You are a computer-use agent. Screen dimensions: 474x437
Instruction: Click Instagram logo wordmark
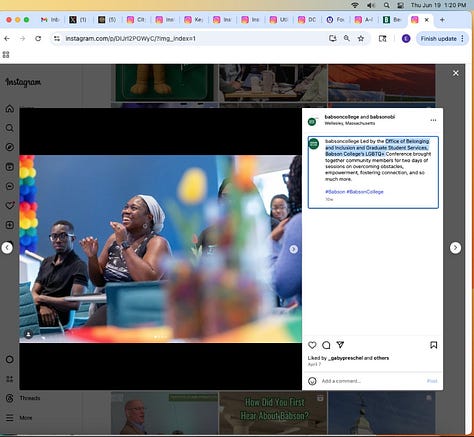23,82
